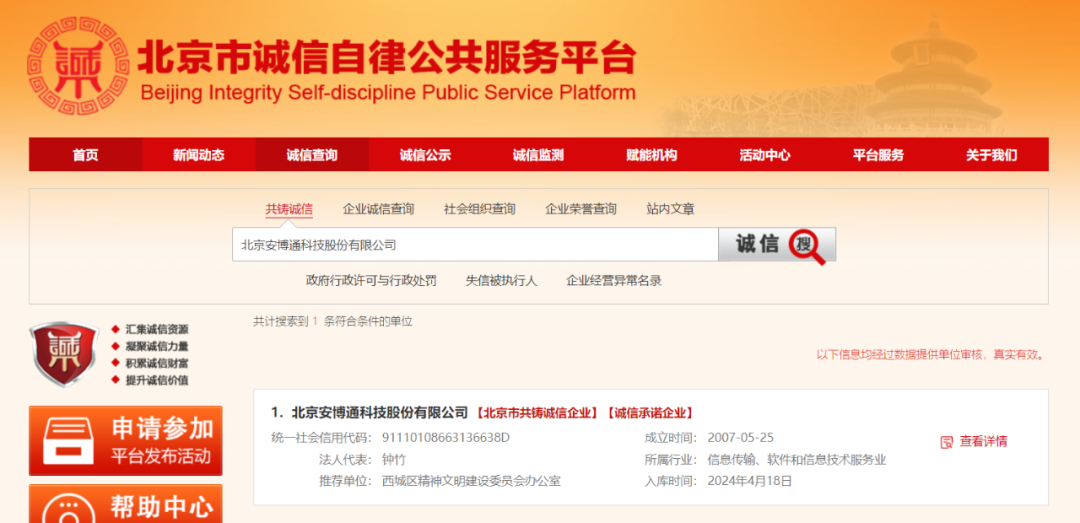Click the 【诚信承诺企业】 tag
This screenshot has height=523, width=1080.
(x=649, y=413)
